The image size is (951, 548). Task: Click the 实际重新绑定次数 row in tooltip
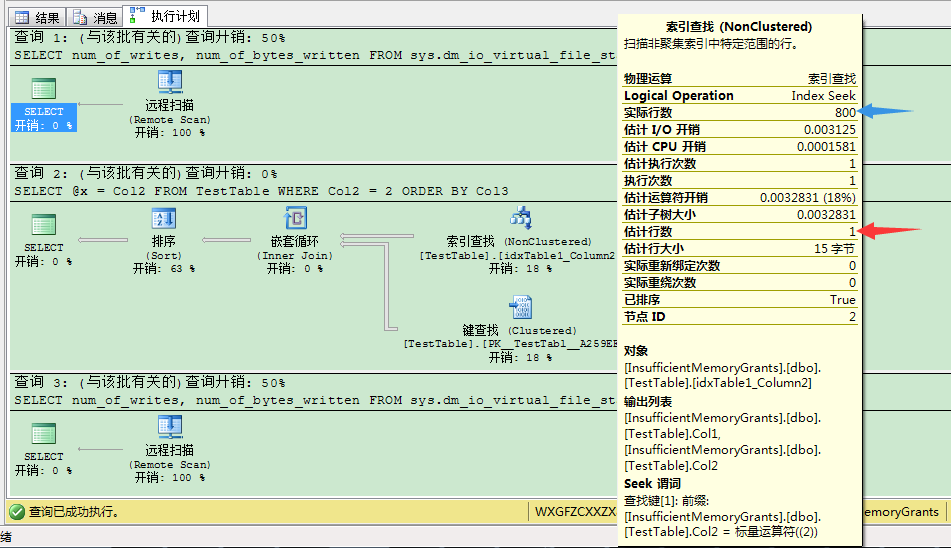coord(740,266)
